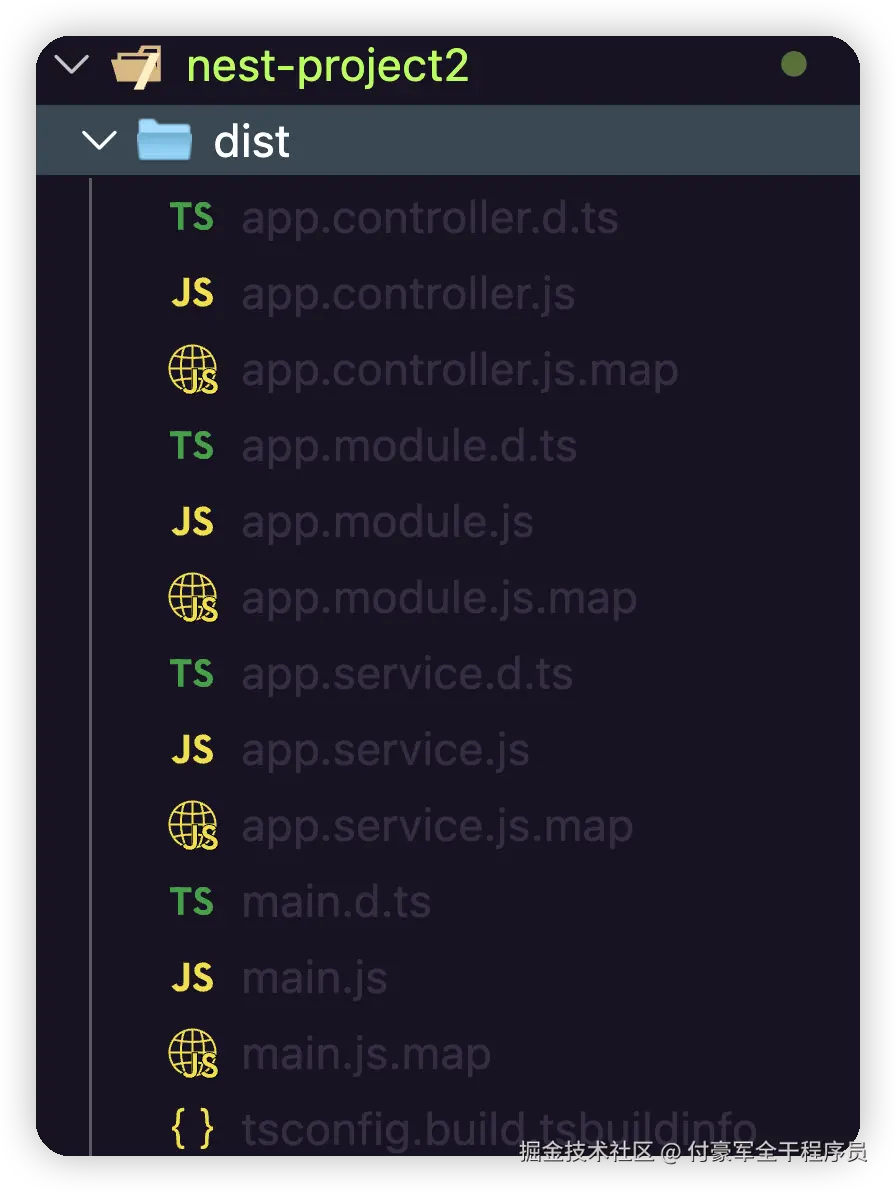Image resolution: width=896 pixels, height=1192 pixels.
Task: Open the app.module.js file
Action: pos(388,523)
